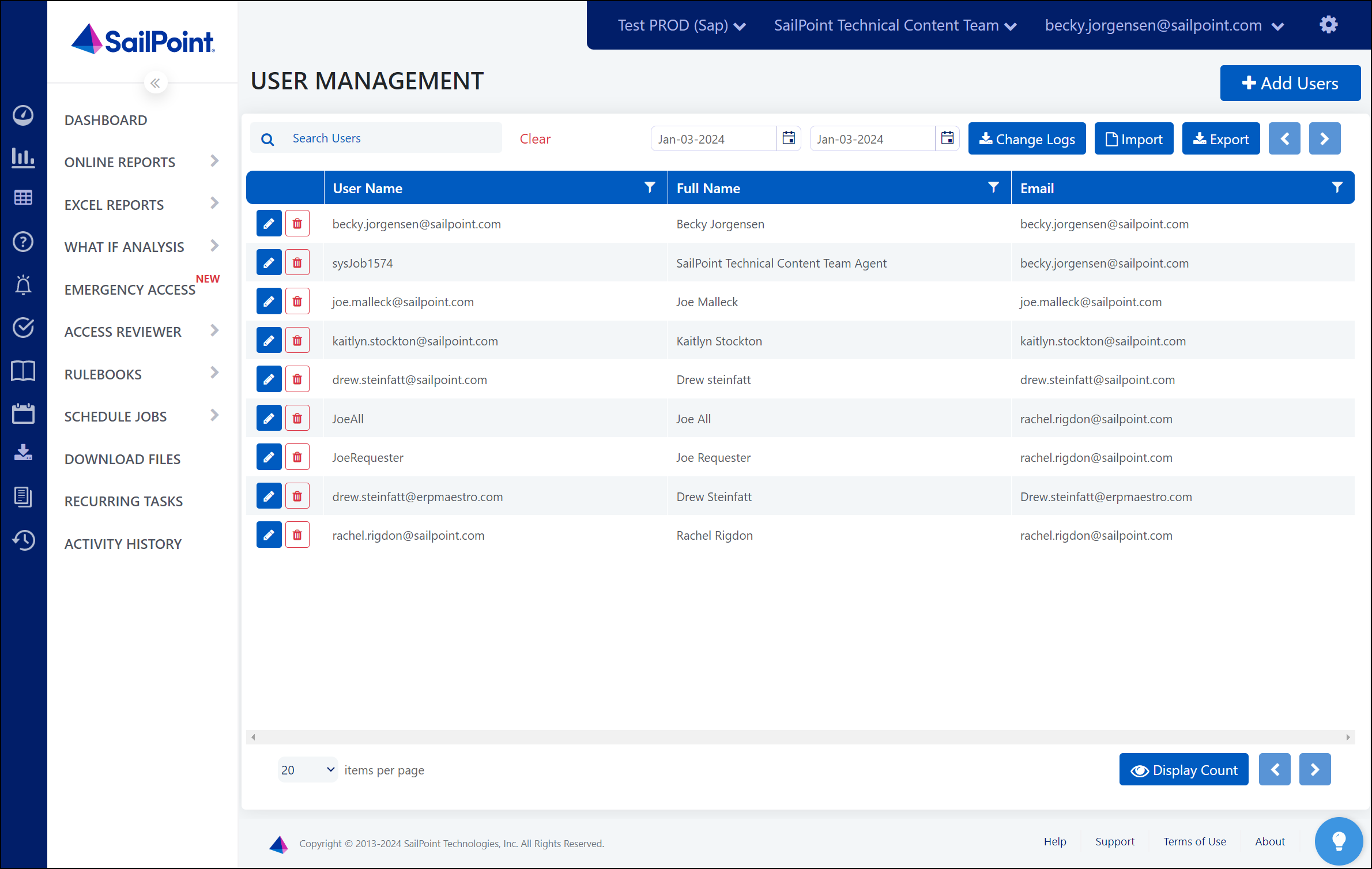Click the horizontal scrollbar right arrow

(1348, 737)
